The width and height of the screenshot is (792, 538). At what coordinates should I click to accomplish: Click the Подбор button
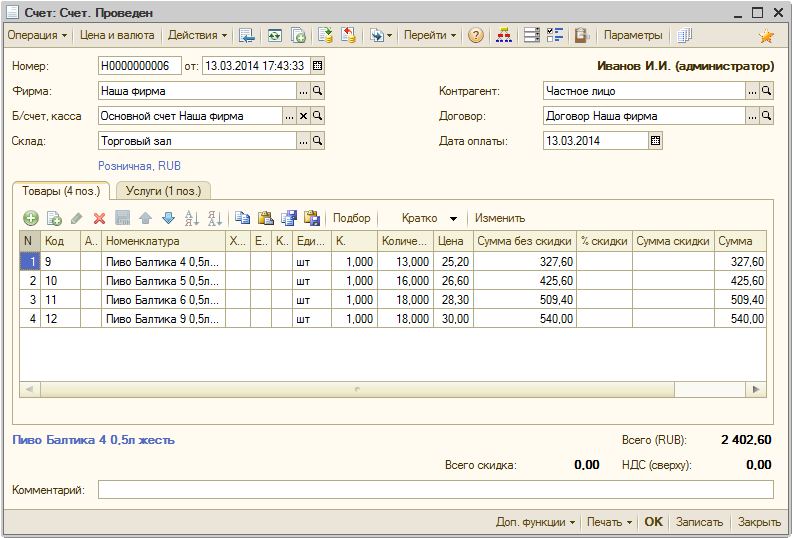(x=352, y=218)
